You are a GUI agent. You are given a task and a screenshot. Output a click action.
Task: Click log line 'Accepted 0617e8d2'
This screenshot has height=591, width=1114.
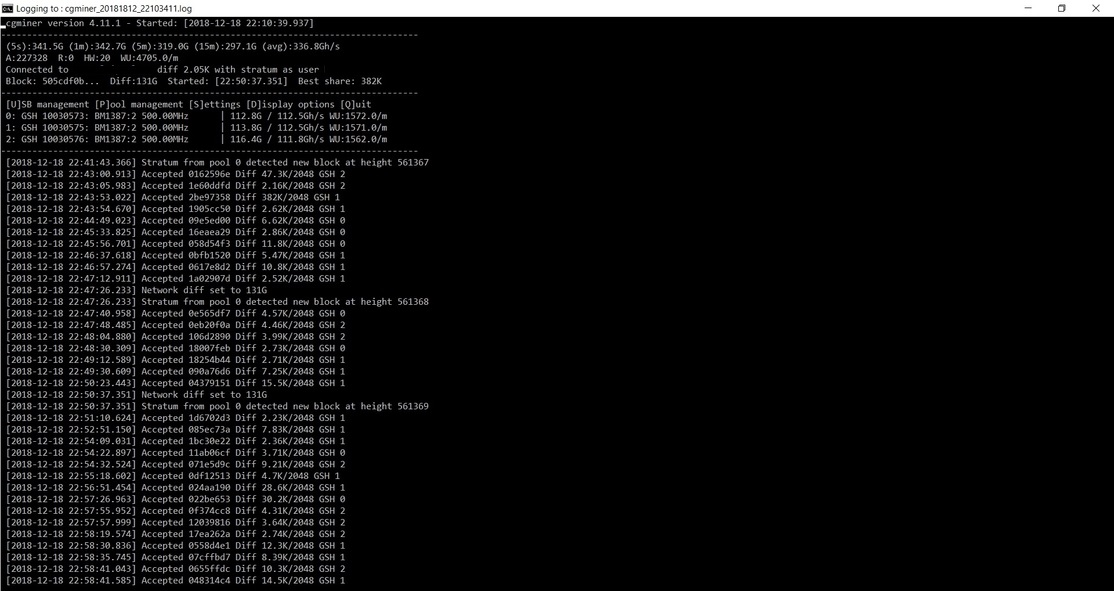click(x=175, y=267)
